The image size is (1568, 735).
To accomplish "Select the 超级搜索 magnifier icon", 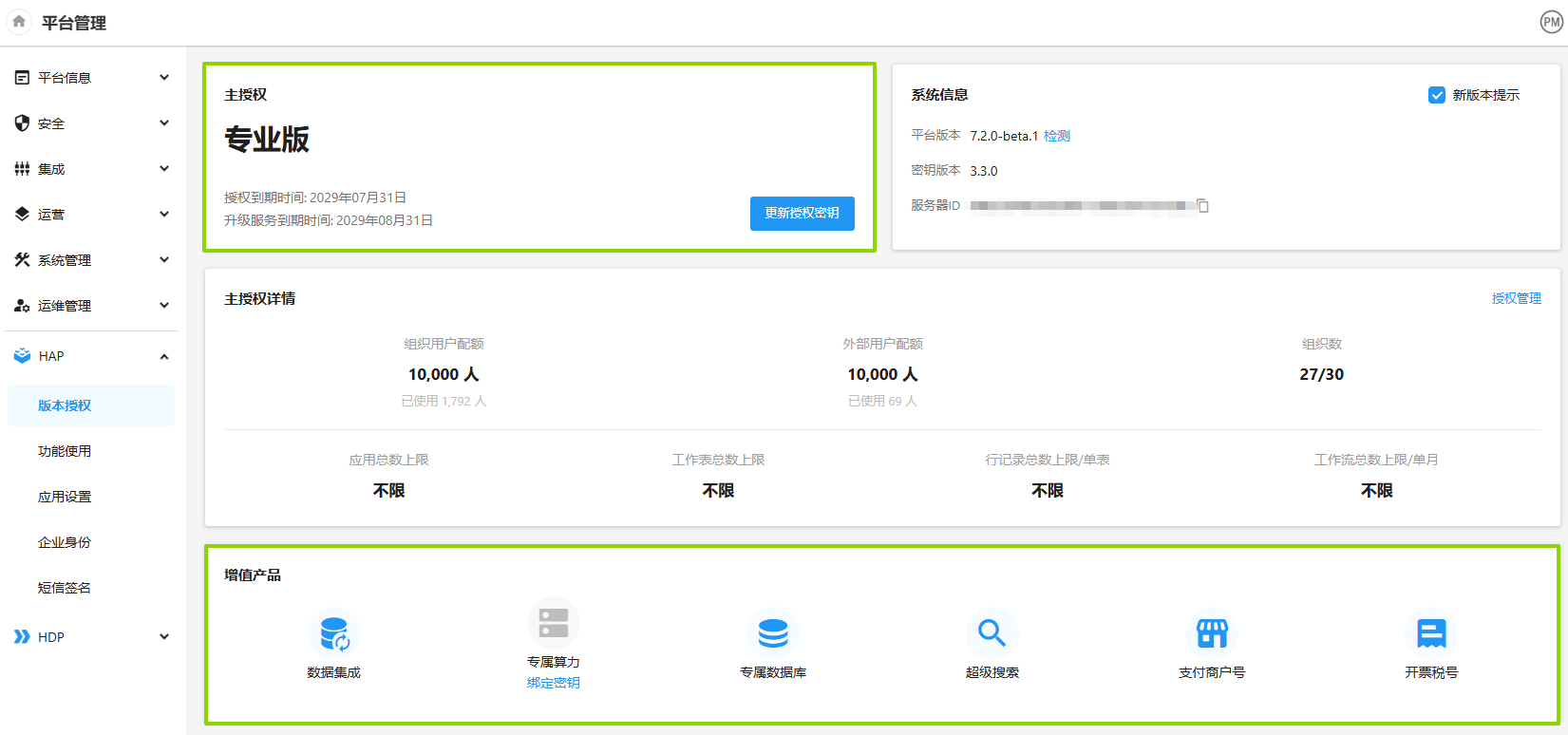I will (992, 633).
